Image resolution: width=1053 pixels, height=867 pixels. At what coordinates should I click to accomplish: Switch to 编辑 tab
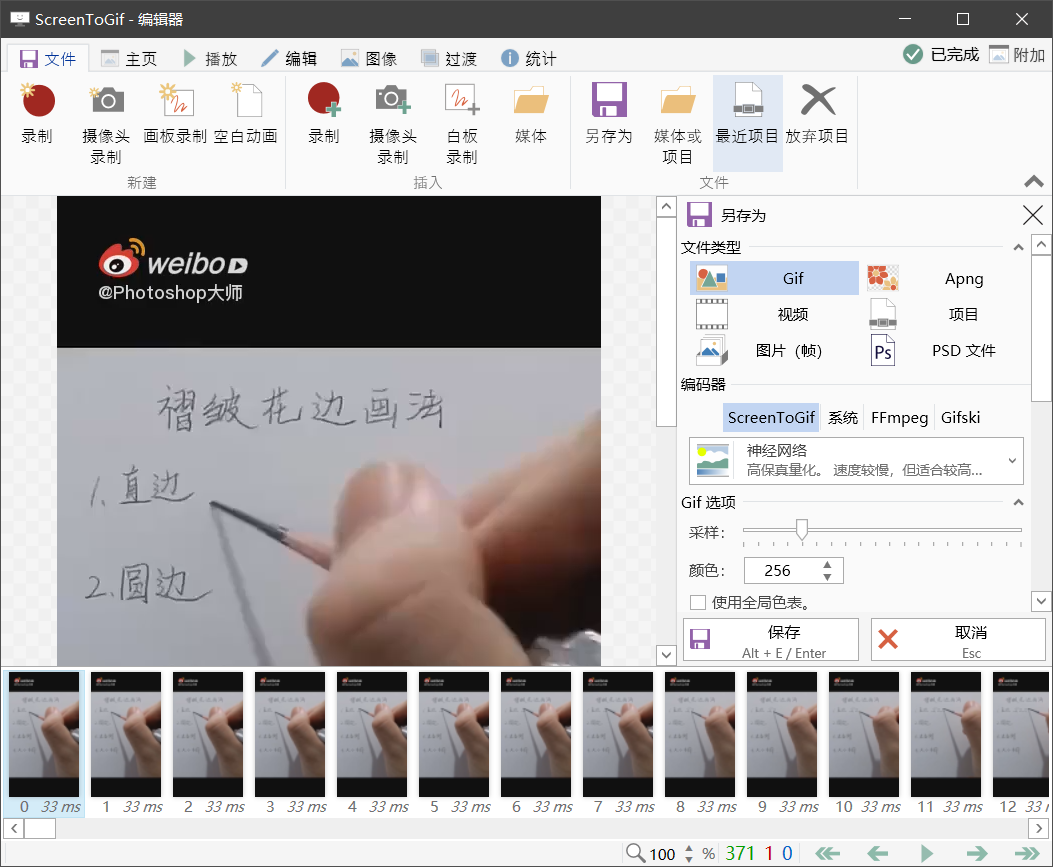click(x=289, y=59)
